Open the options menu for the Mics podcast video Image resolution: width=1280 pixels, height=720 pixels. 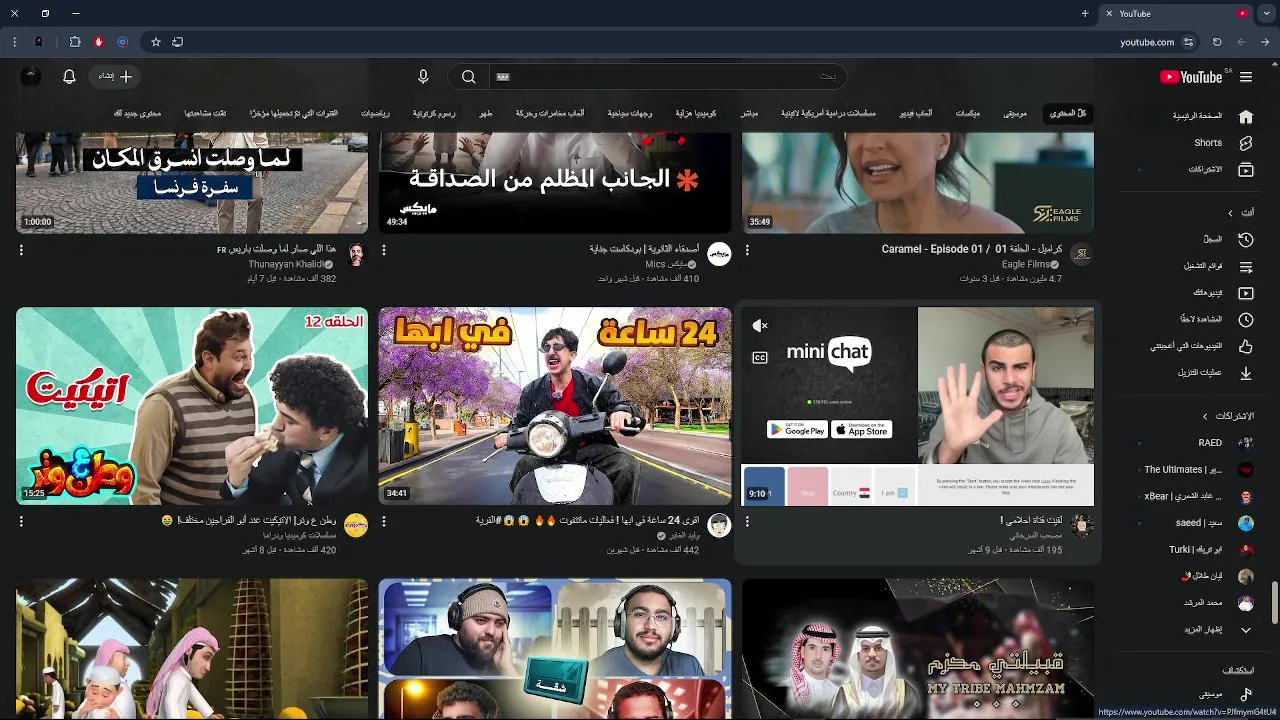384,250
